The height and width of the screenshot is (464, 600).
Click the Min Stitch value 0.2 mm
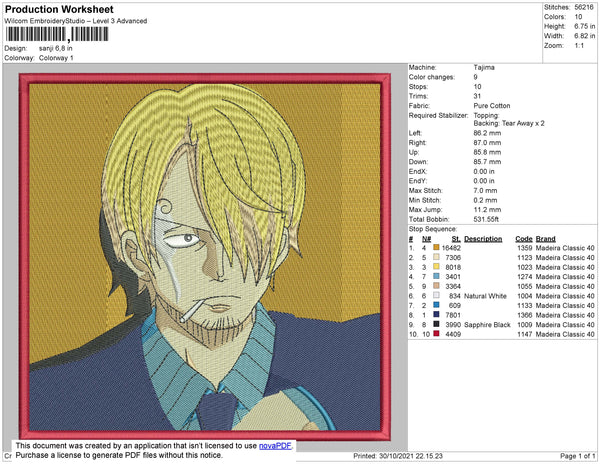tap(485, 200)
